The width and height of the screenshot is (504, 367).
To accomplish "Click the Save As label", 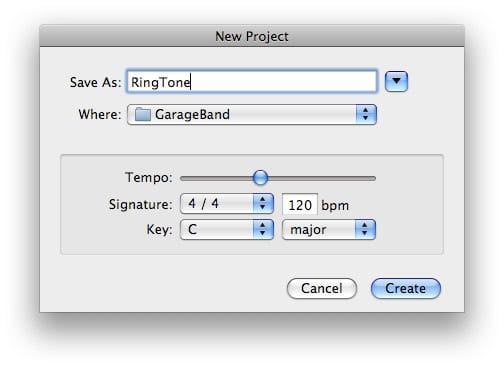I will (95, 82).
